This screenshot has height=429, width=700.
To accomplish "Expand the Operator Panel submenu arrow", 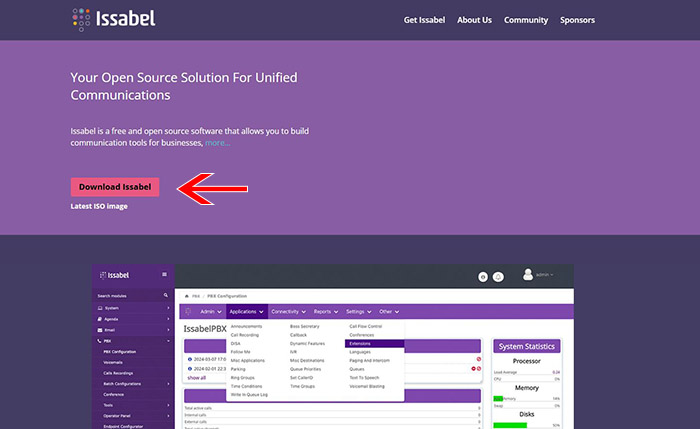I will (168, 416).
